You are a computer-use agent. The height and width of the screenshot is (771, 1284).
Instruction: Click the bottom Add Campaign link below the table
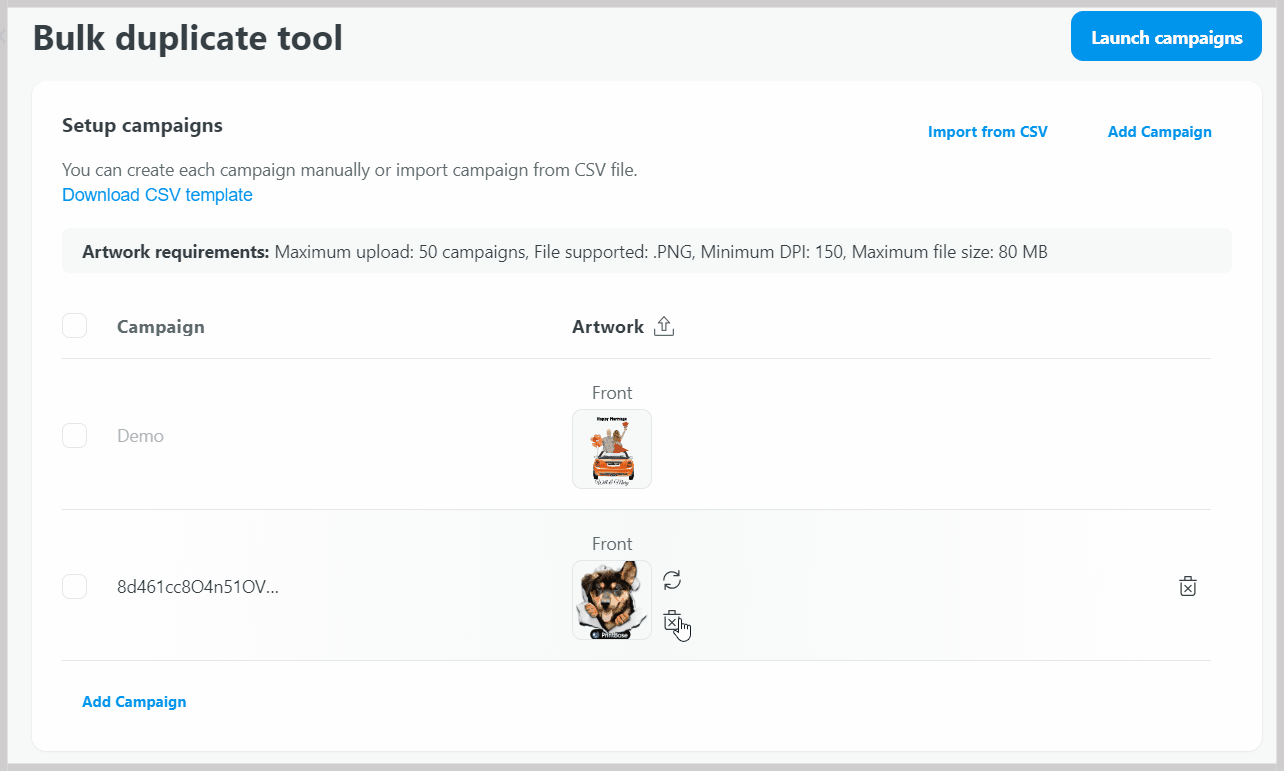click(x=134, y=702)
